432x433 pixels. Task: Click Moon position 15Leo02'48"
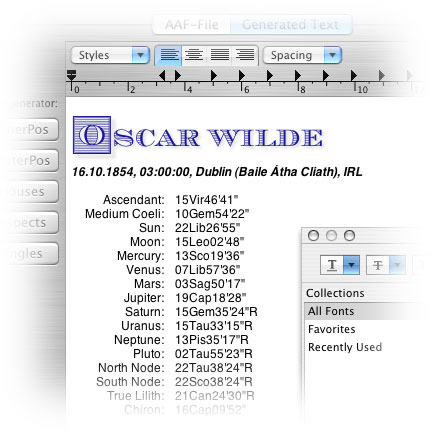209,242
